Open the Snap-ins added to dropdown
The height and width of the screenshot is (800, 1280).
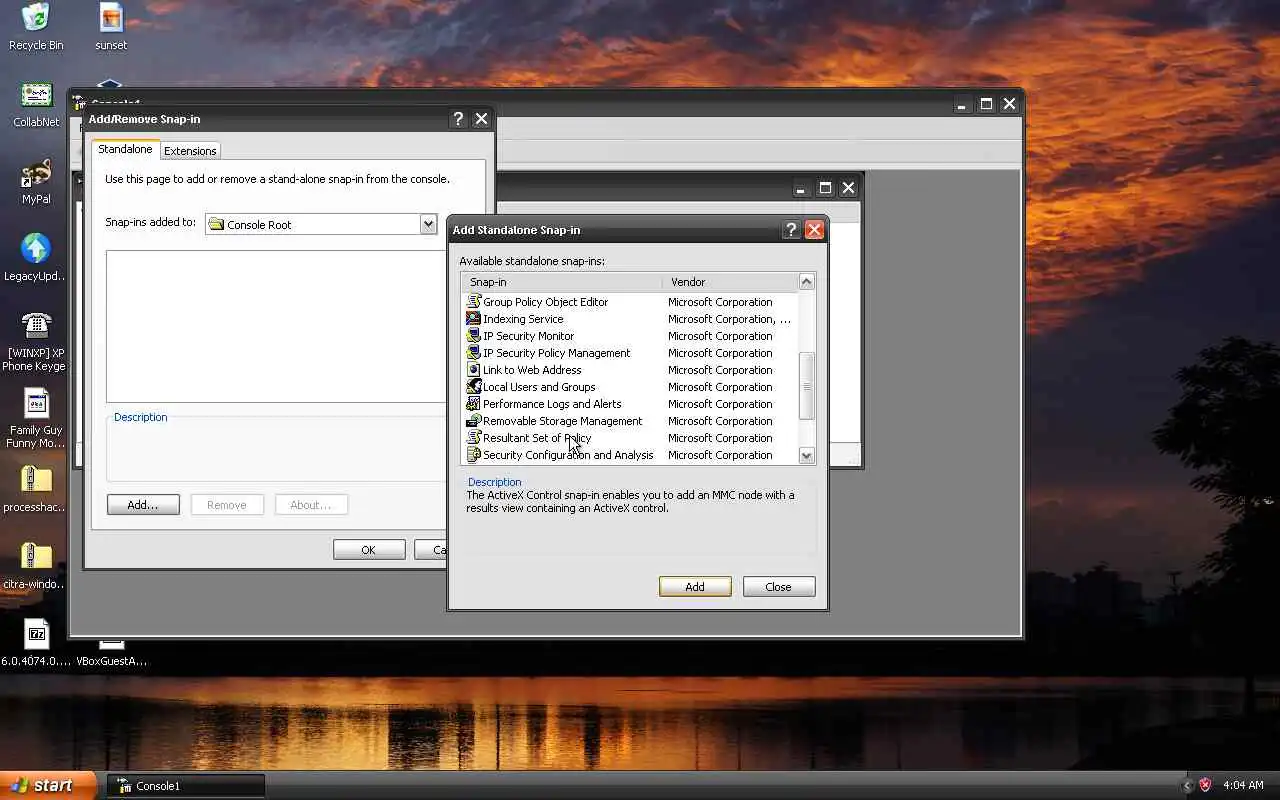[428, 224]
